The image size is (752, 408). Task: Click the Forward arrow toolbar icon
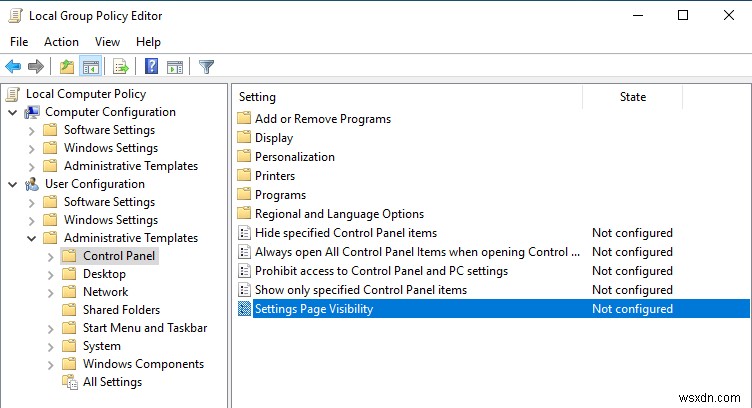pos(36,66)
